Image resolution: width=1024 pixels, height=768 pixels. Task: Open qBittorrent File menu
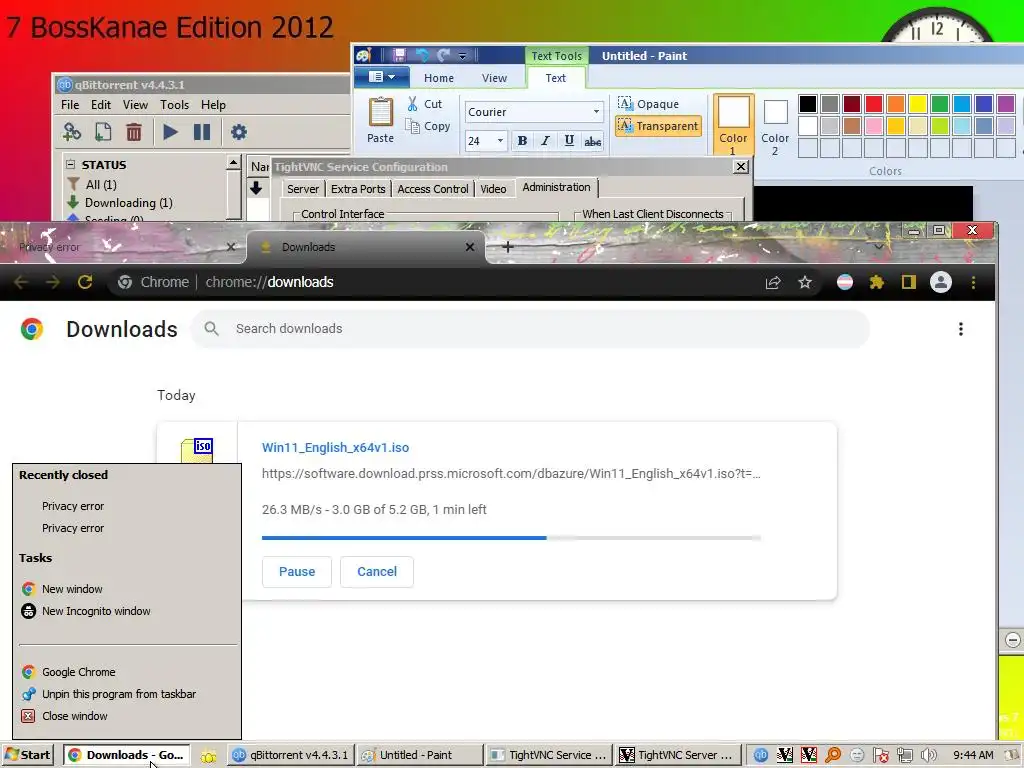tap(70, 104)
